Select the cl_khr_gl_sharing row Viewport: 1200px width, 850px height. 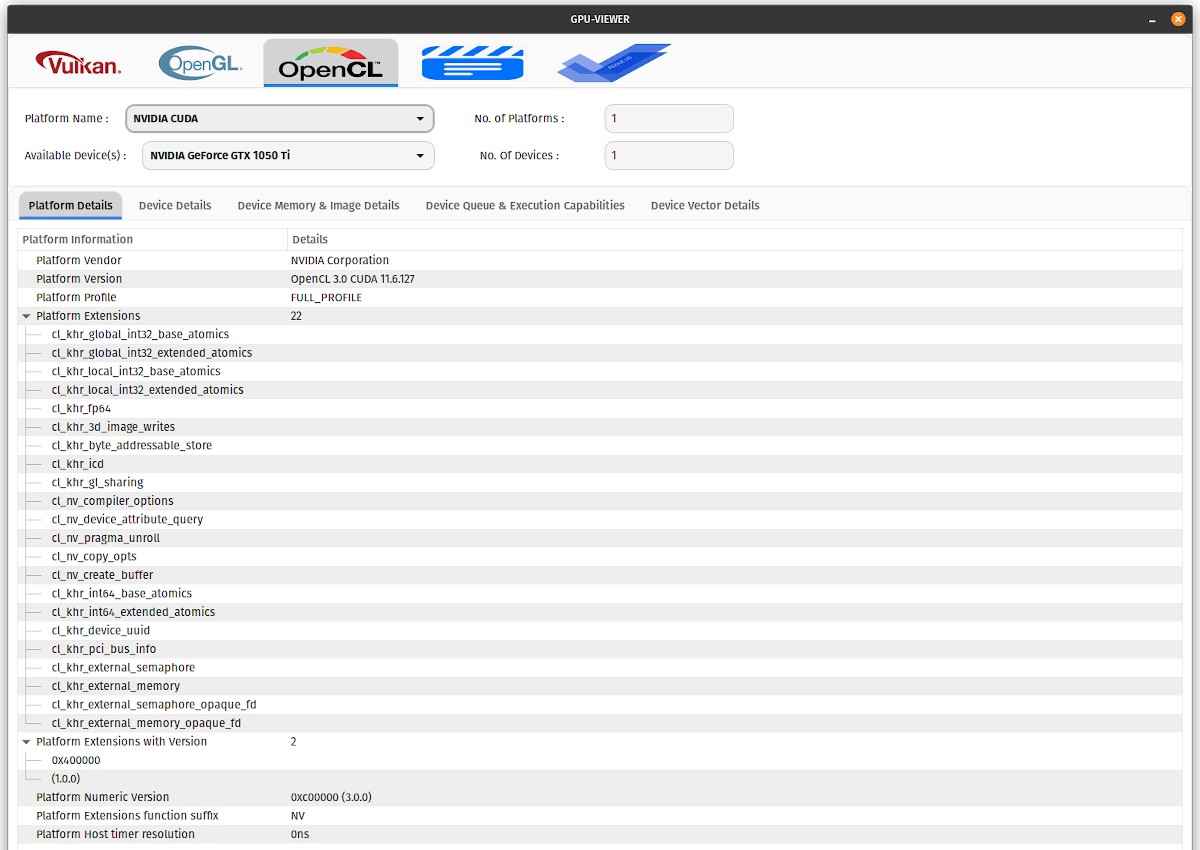coord(600,482)
